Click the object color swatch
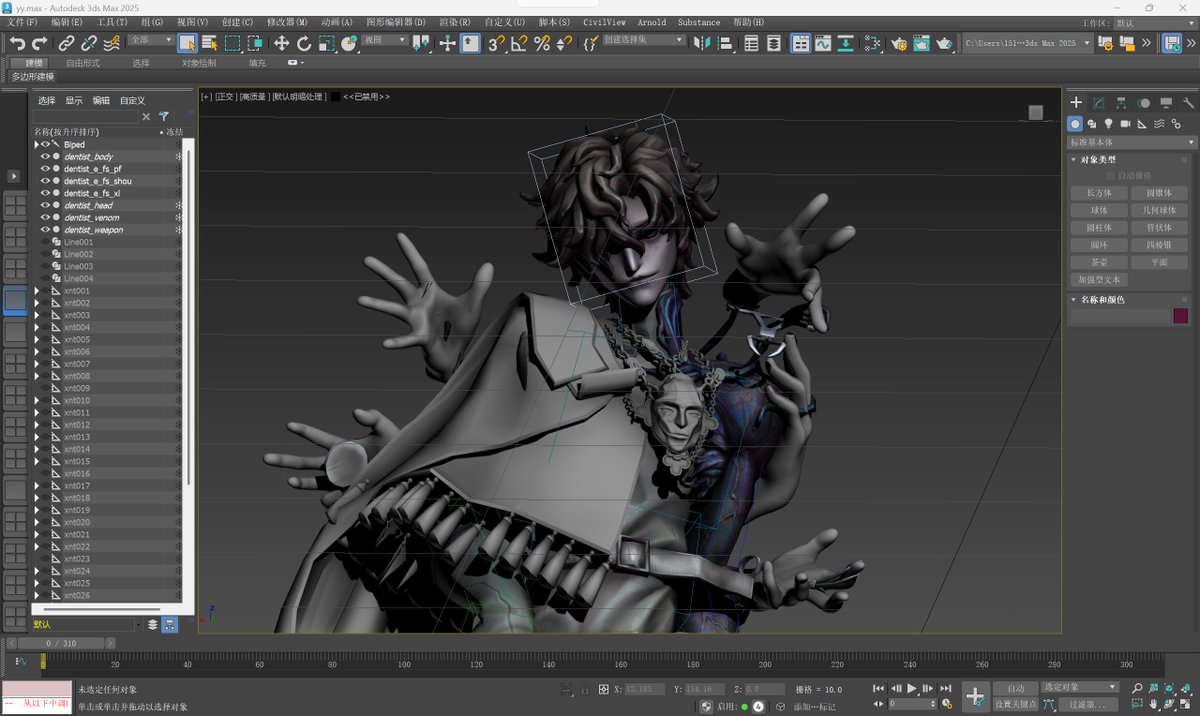Image resolution: width=1200 pixels, height=716 pixels. point(1180,316)
